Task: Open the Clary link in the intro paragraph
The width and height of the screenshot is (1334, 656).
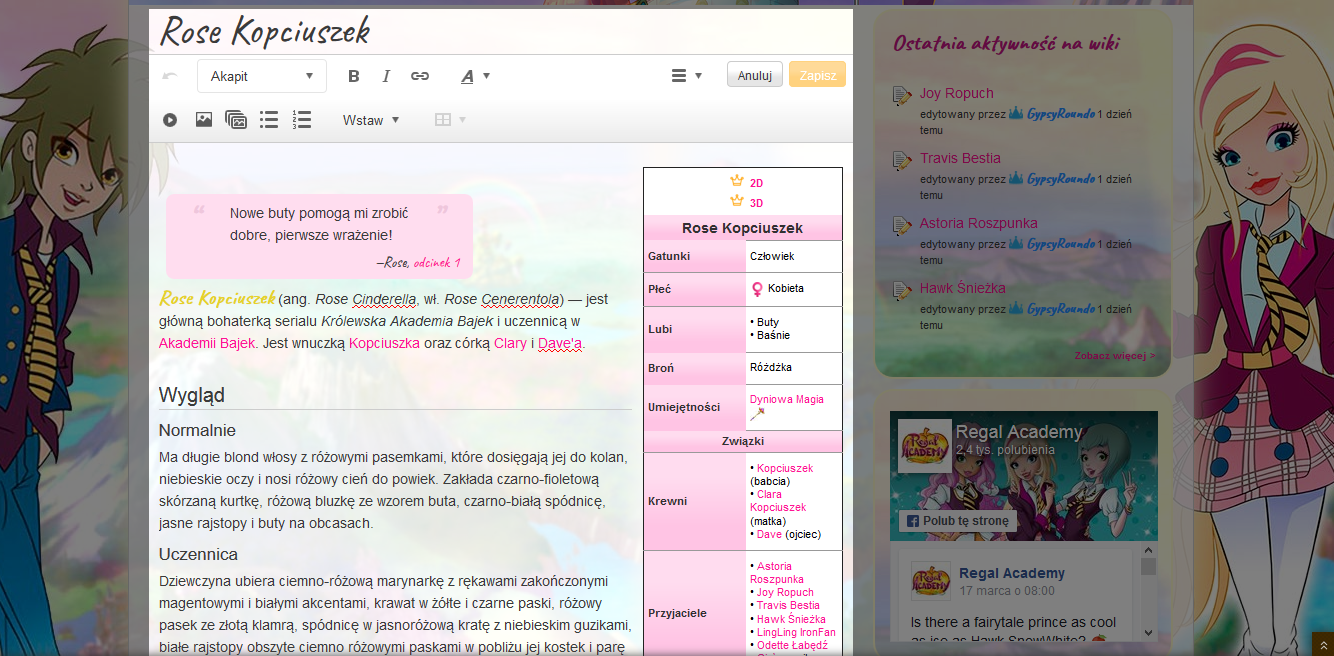Action: [x=510, y=343]
